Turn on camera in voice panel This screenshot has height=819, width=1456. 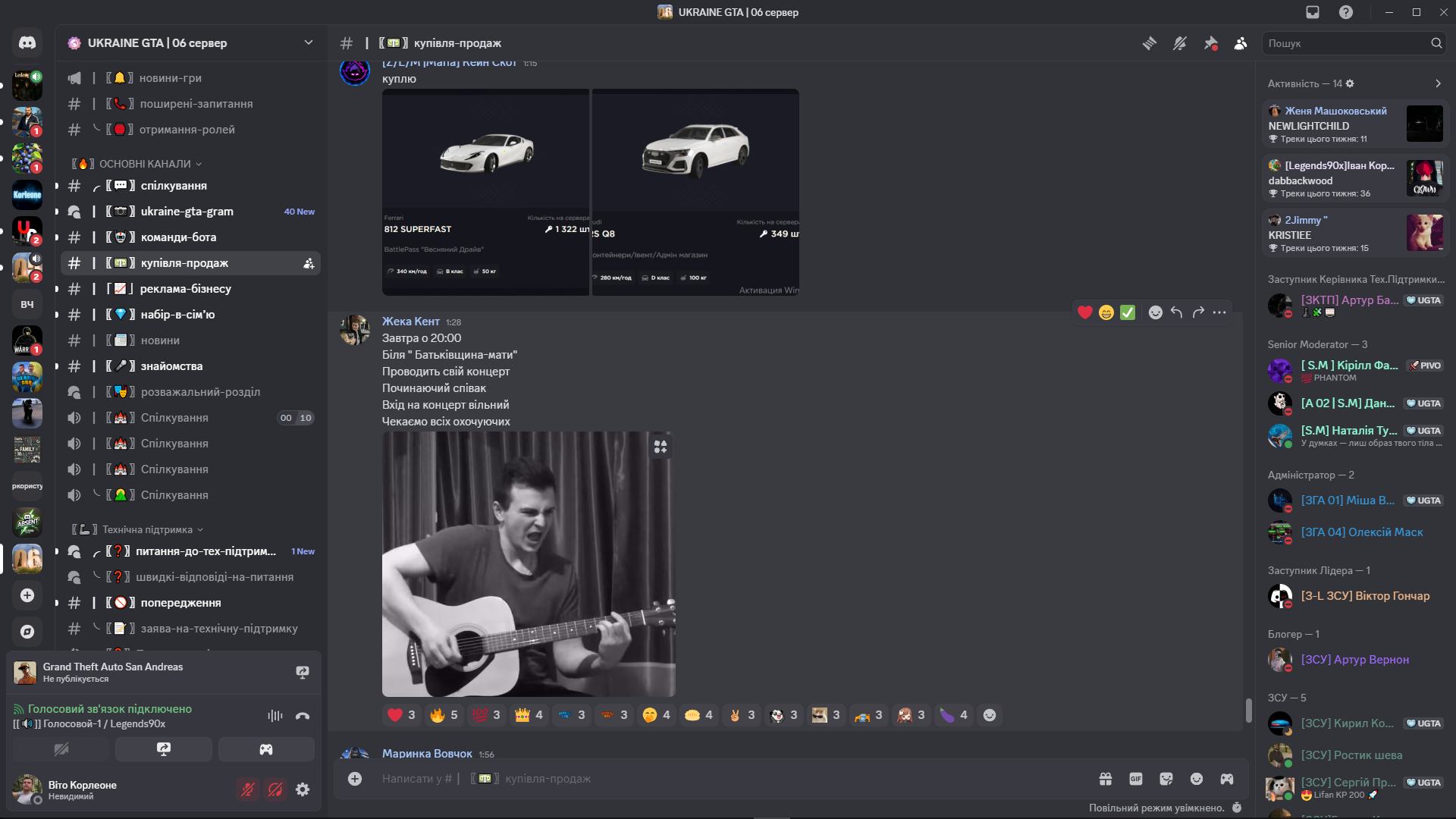coord(61,749)
